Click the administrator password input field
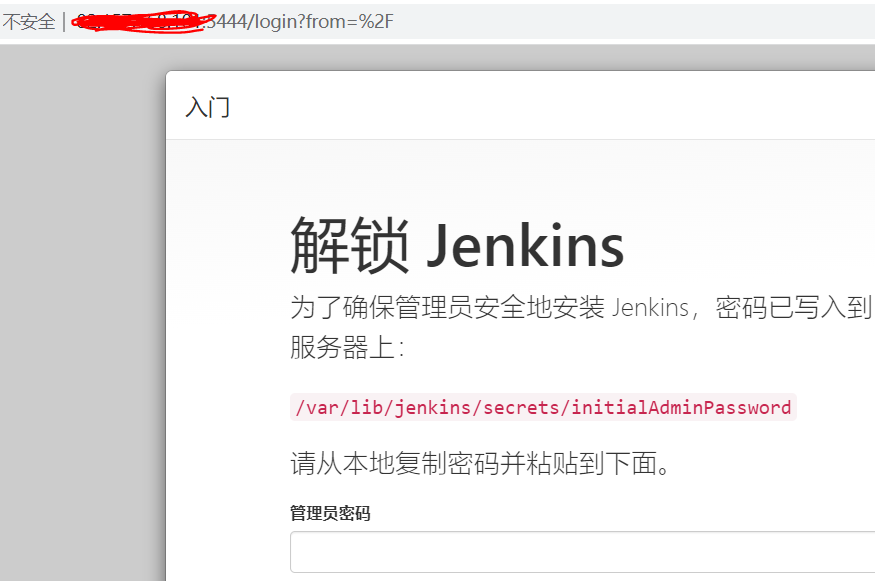The image size is (875, 581). click(583, 552)
